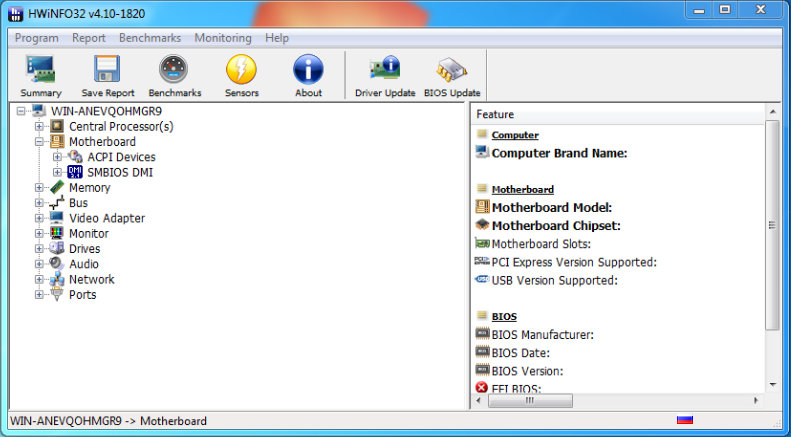Click the Drives disc icon
This screenshot has height=437, width=791.
[57, 248]
